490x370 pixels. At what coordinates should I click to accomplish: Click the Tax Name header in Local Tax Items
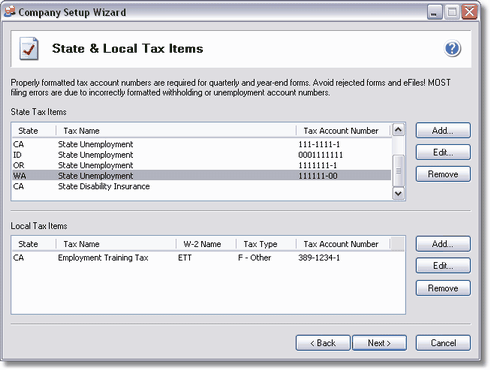pos(116,244)
